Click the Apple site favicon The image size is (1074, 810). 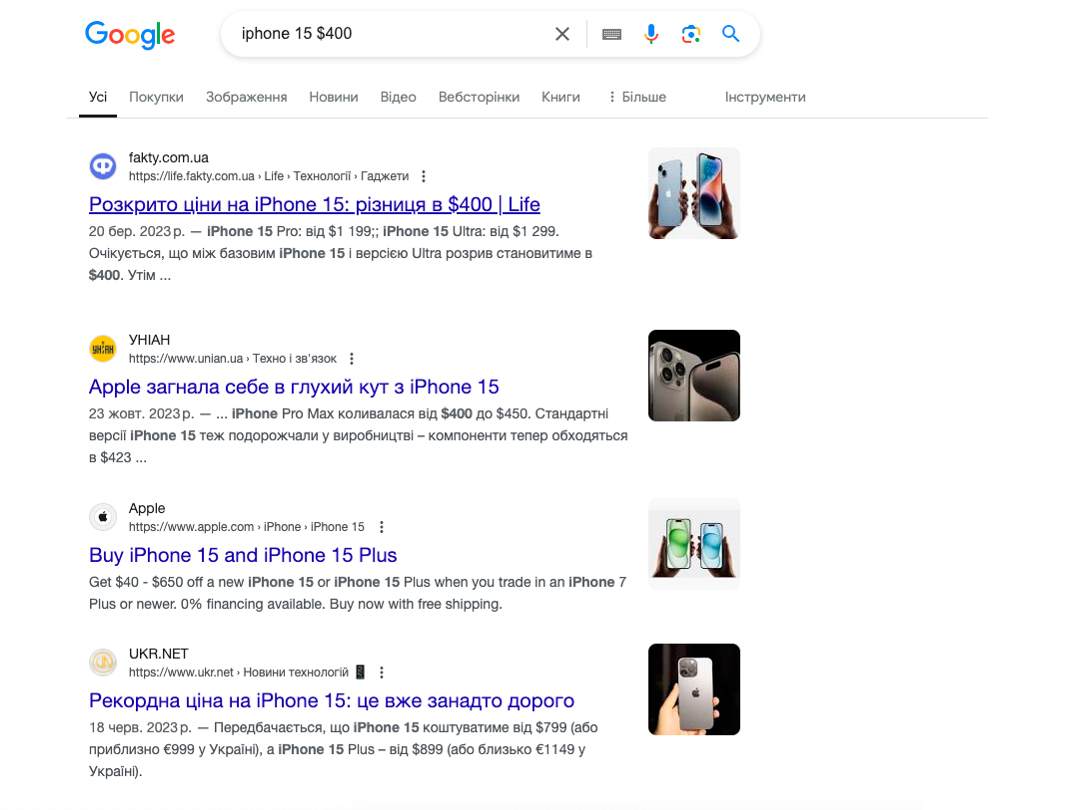[103, 517]
